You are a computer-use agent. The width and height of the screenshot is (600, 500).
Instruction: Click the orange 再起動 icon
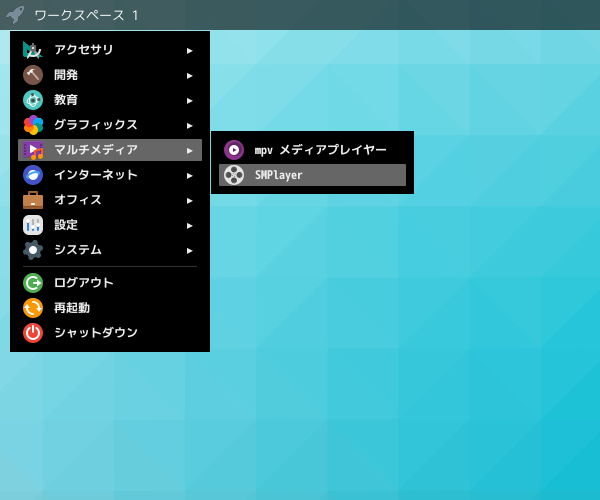33,308
